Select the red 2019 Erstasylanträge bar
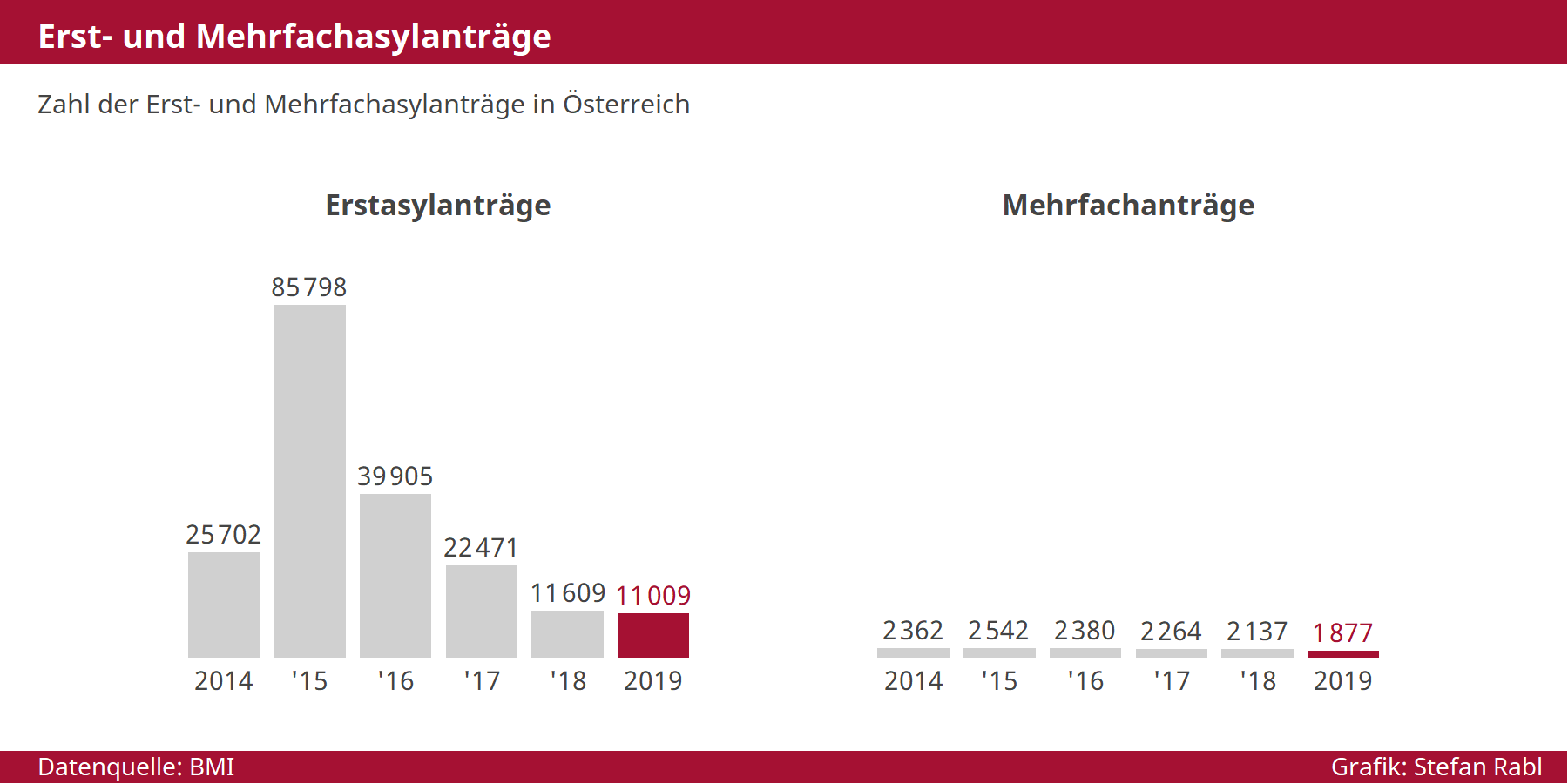This screenshot has height=784, width=1568. click(653, 635)
